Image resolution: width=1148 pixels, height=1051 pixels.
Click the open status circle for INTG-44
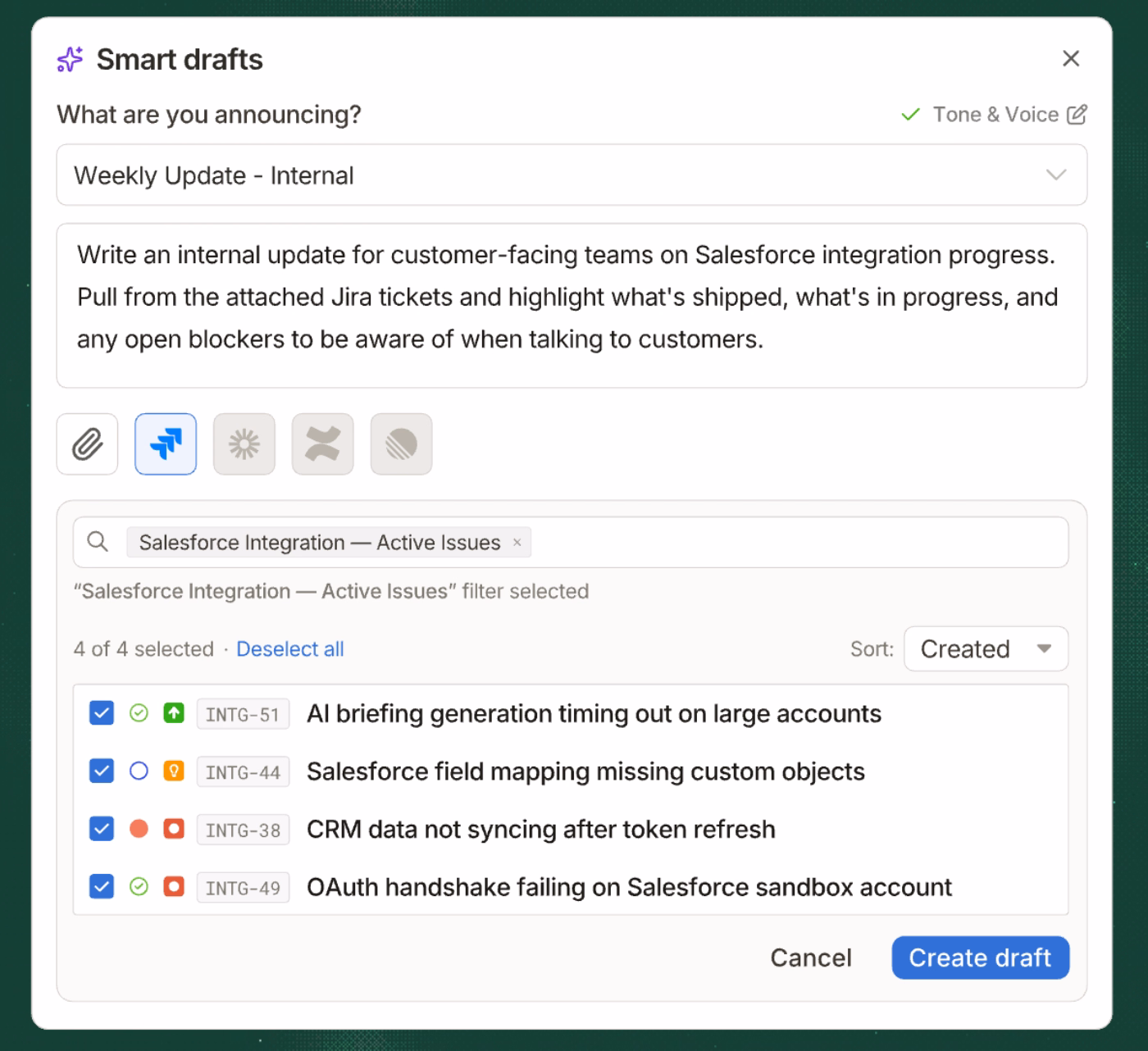point(139,771)
